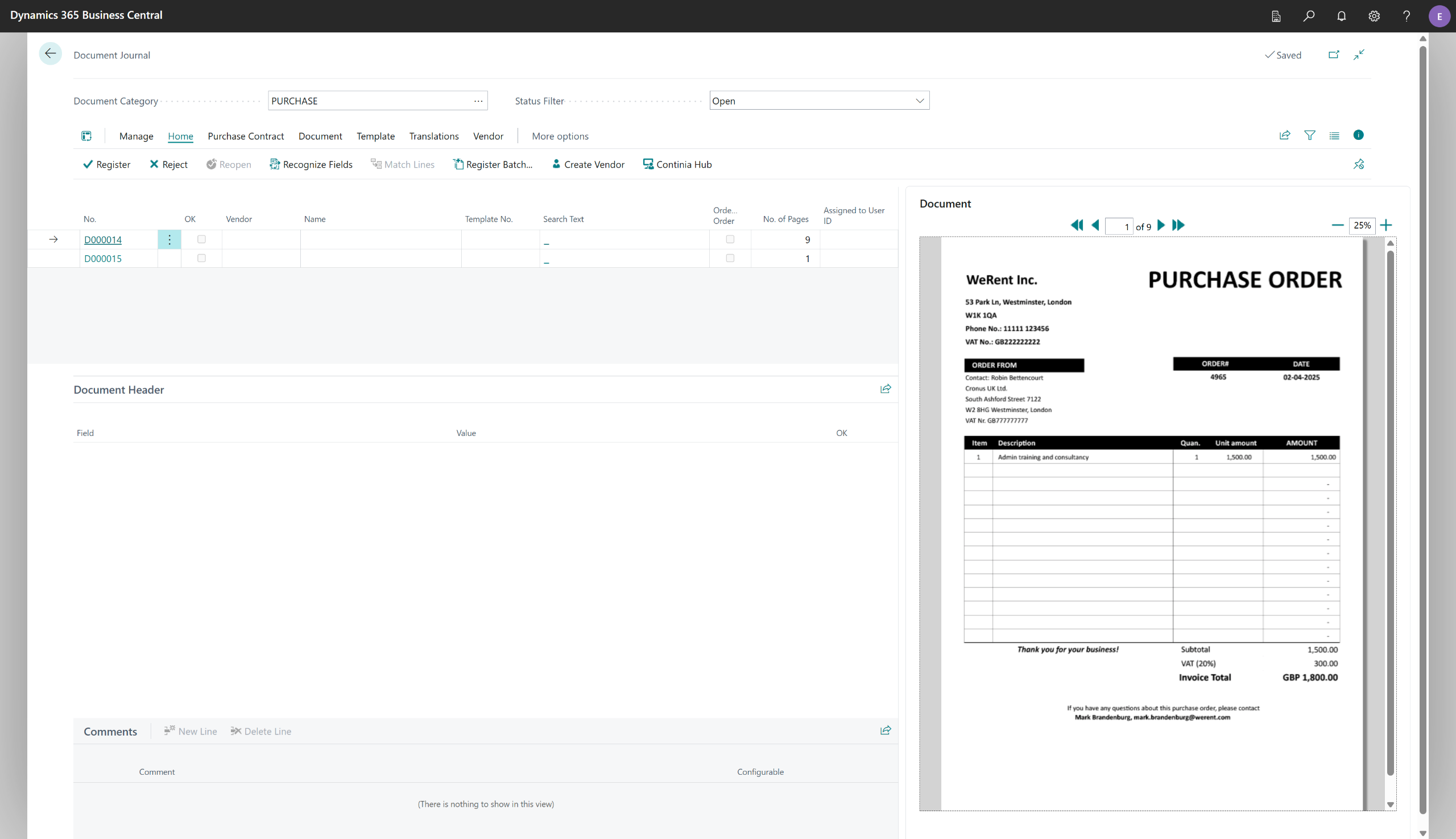Go to next document page
Screen dimensions: 1456x839
click(x=1161, y=225)
